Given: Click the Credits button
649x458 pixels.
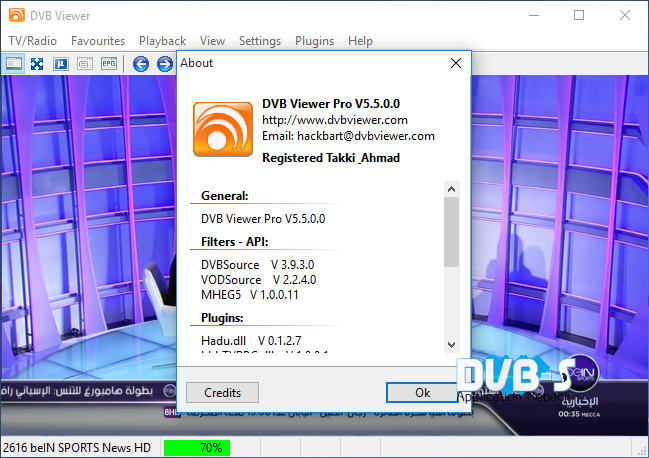Looking at the screenshot, I should tap(222, 392).
